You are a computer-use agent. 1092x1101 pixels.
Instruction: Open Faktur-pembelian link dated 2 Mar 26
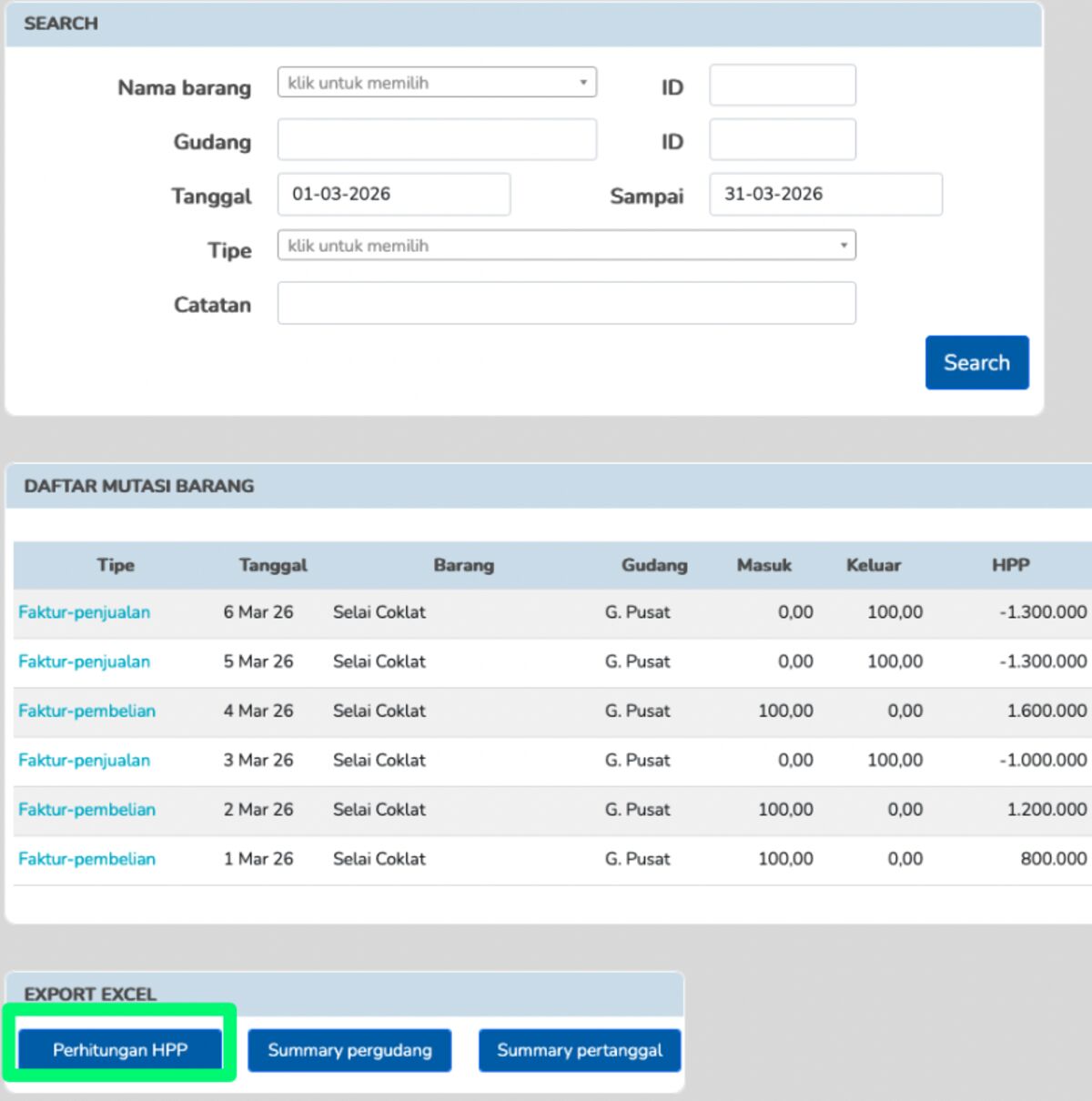[87, 809]
